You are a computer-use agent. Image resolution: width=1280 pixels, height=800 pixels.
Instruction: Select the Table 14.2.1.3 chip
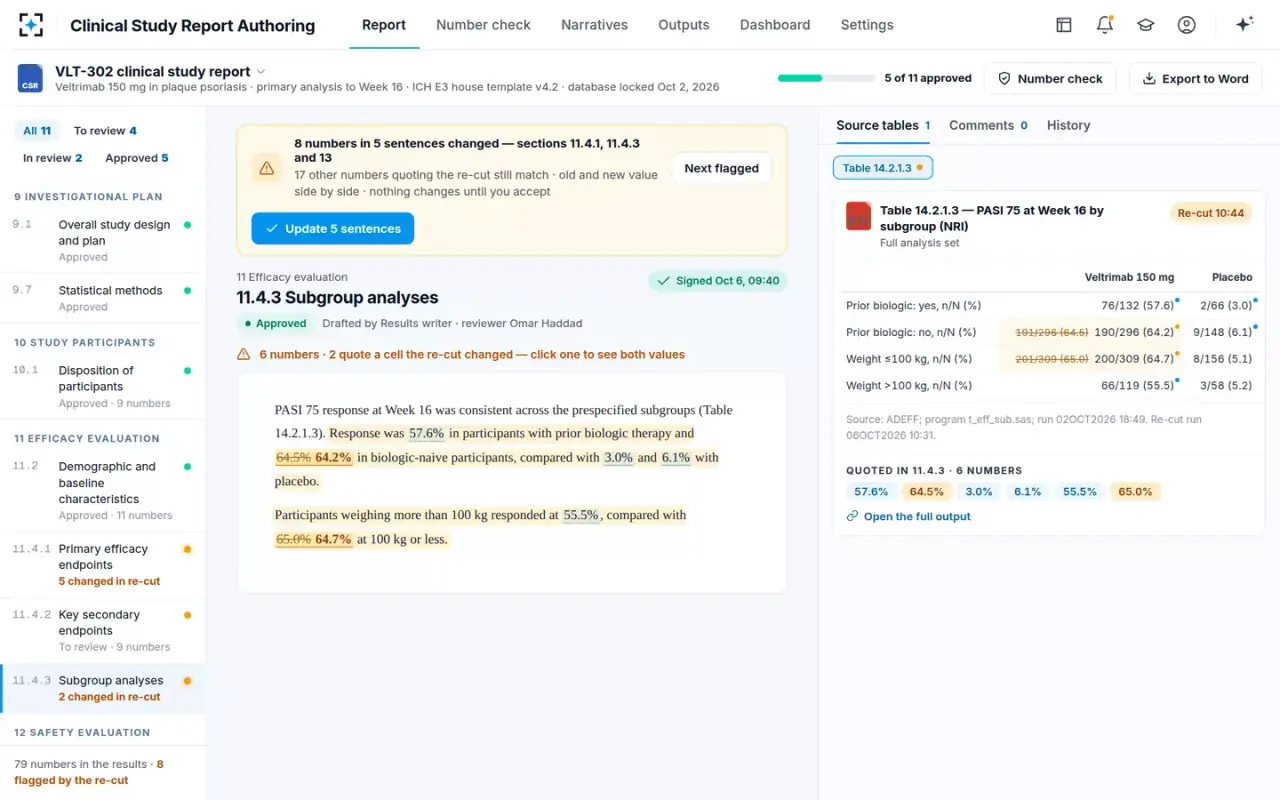tap(883, 168)
